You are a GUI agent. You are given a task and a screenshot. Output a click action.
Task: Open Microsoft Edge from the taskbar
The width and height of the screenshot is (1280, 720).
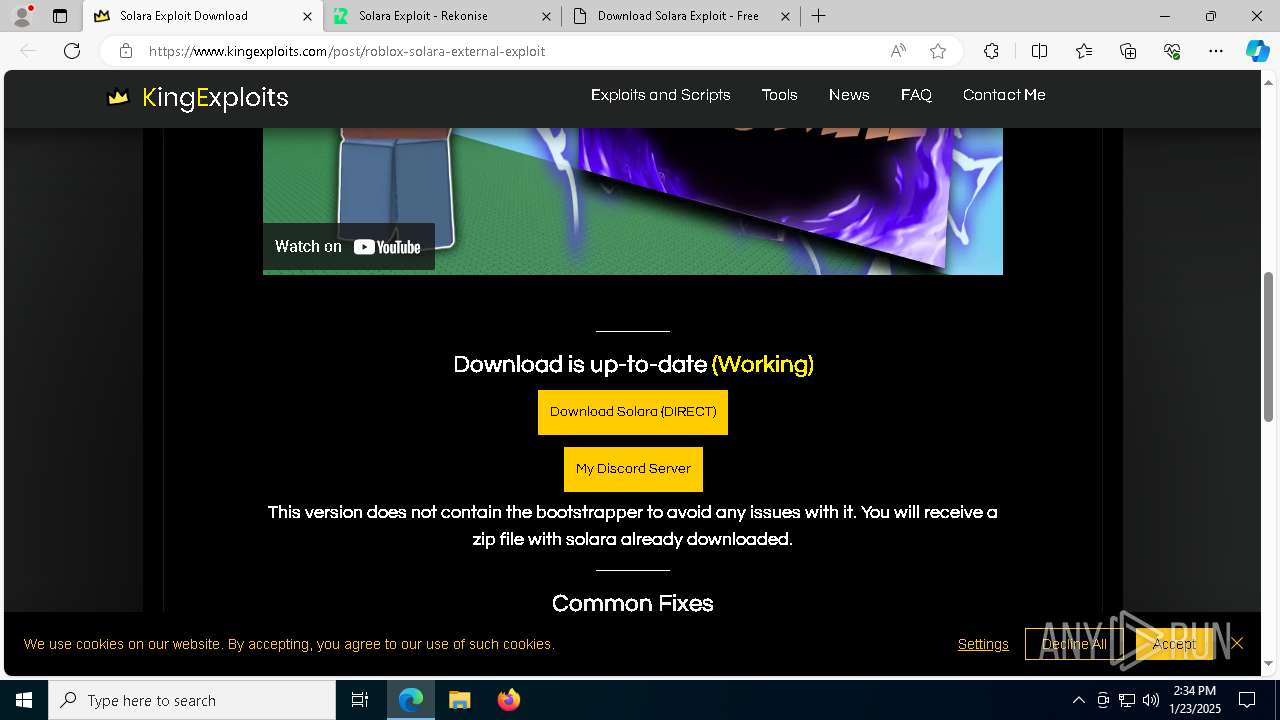(x=411, y=700)
